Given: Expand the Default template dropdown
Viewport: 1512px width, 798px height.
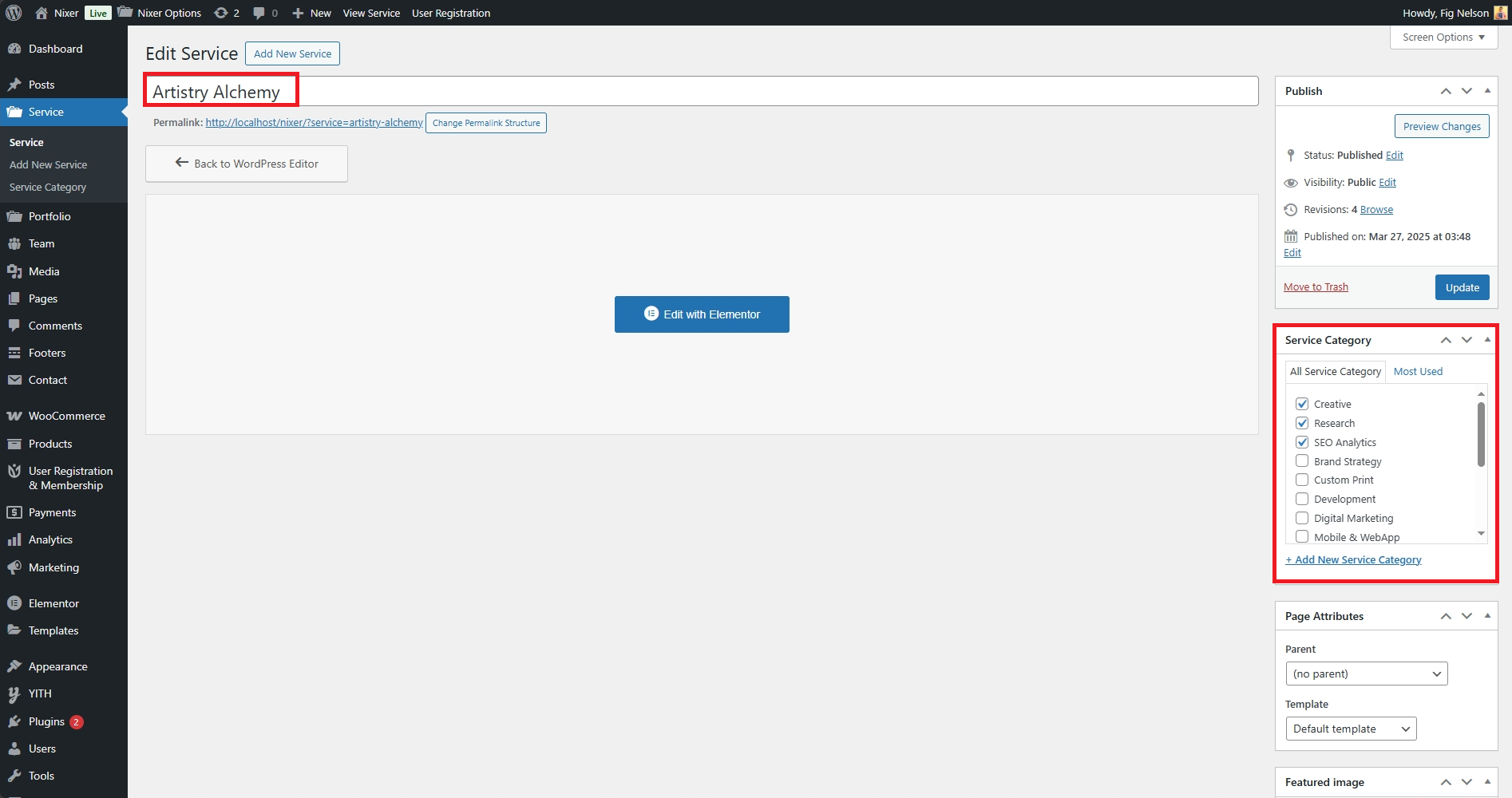Looking at the screenshot, I should click(x=1350, y=729).
